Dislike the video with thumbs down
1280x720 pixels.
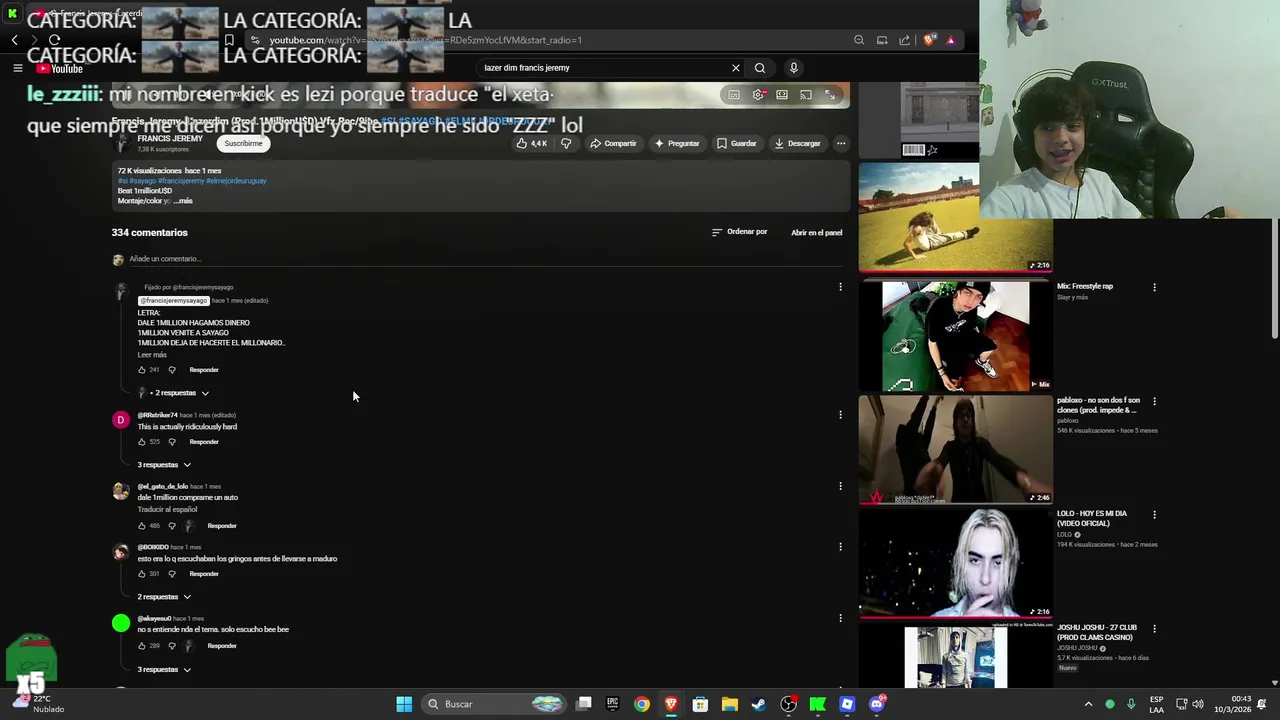[566, 143]
